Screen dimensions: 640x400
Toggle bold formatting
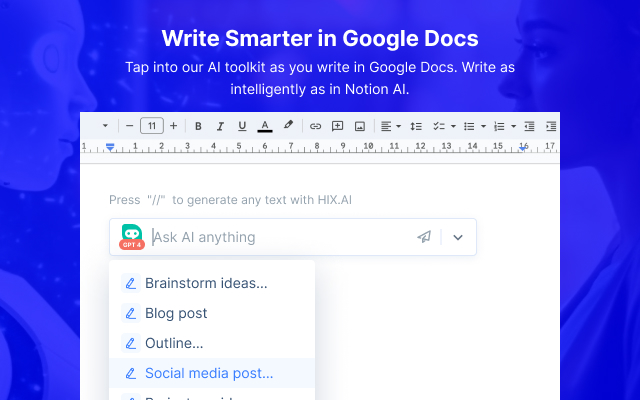click(198, 127)
